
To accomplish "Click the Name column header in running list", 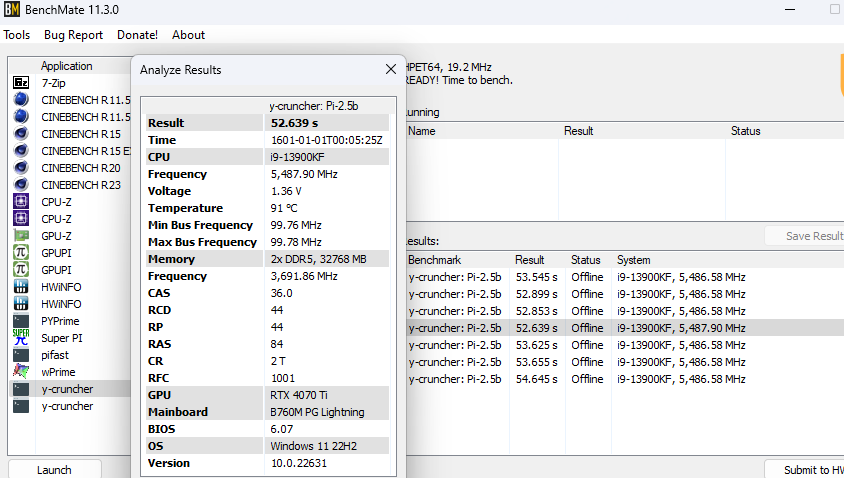I will tap(421, 131).
